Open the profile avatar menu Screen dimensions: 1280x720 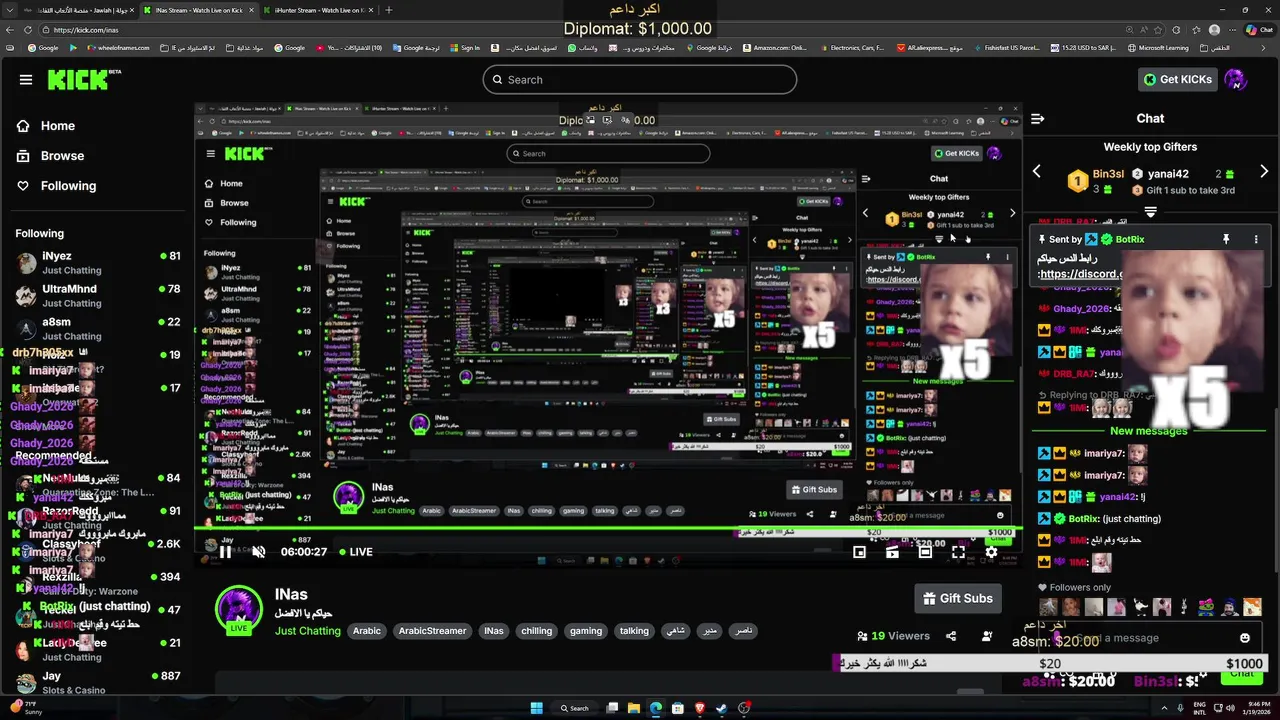point(1236,80)
